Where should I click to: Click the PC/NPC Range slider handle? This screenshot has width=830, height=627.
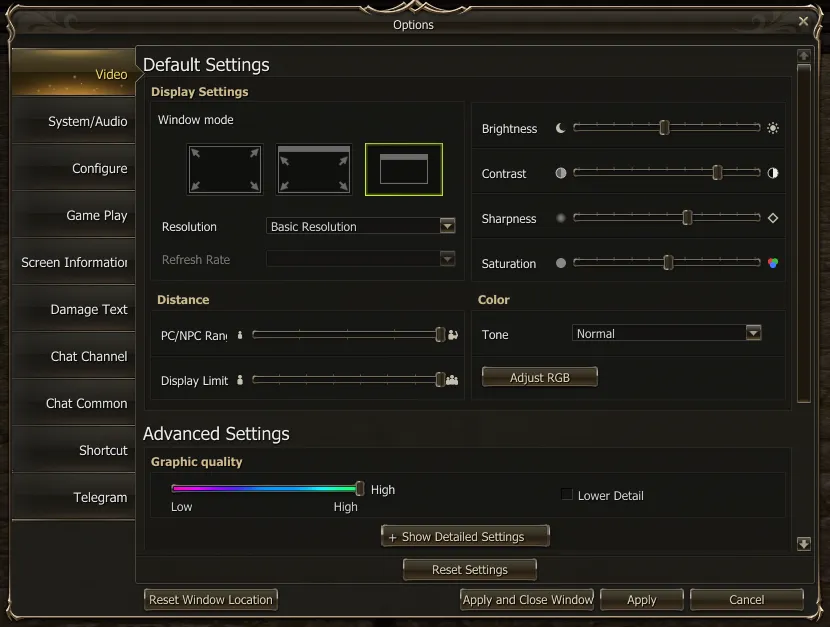pos(440,334)
